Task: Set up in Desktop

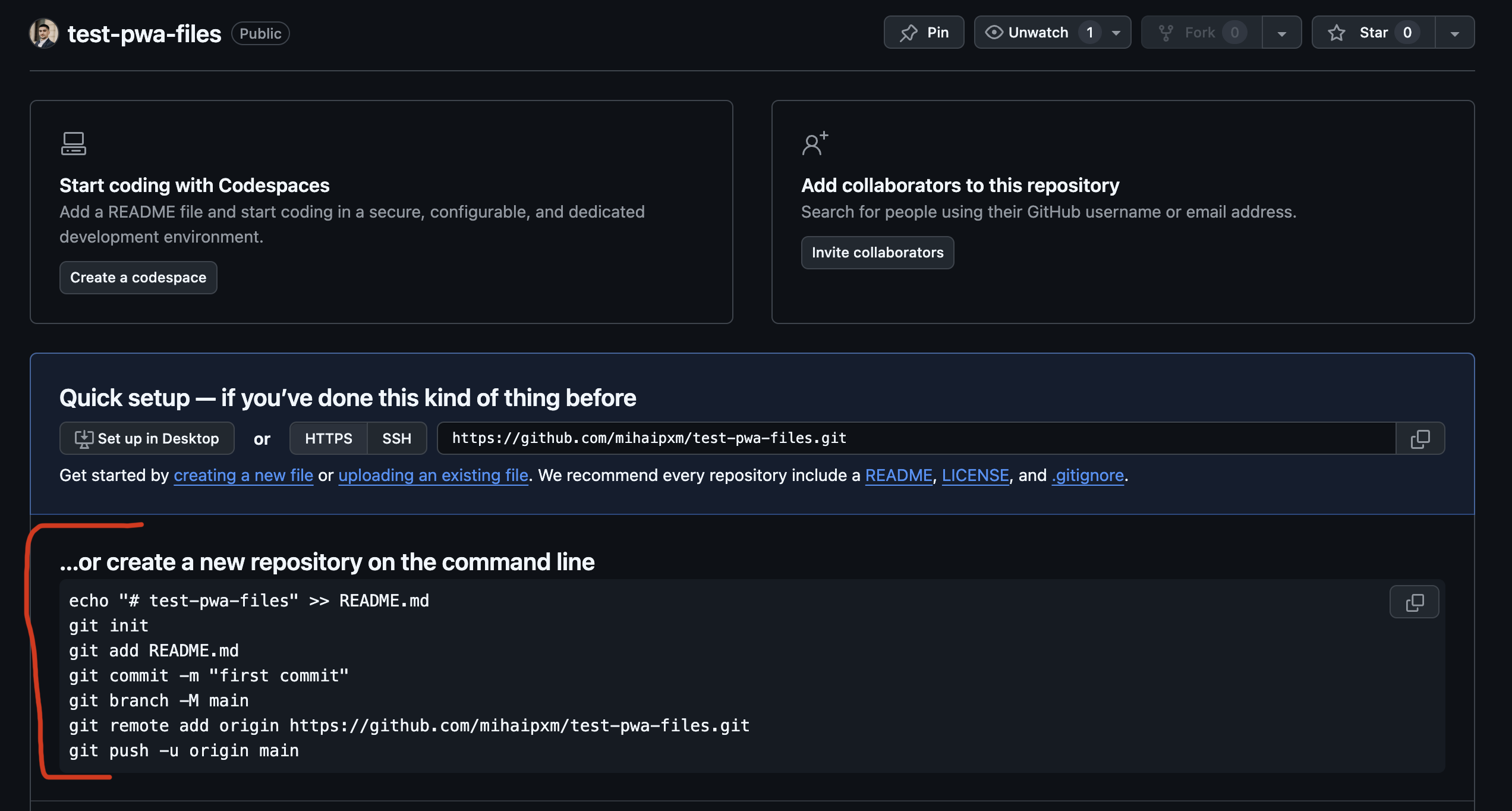Action: click(x=147, y=438)
